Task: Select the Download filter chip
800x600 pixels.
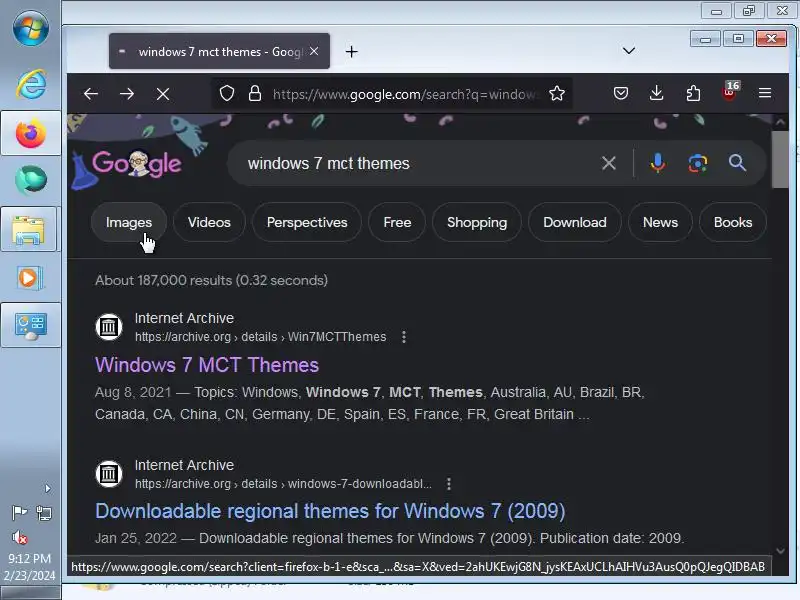Action: 574,222
